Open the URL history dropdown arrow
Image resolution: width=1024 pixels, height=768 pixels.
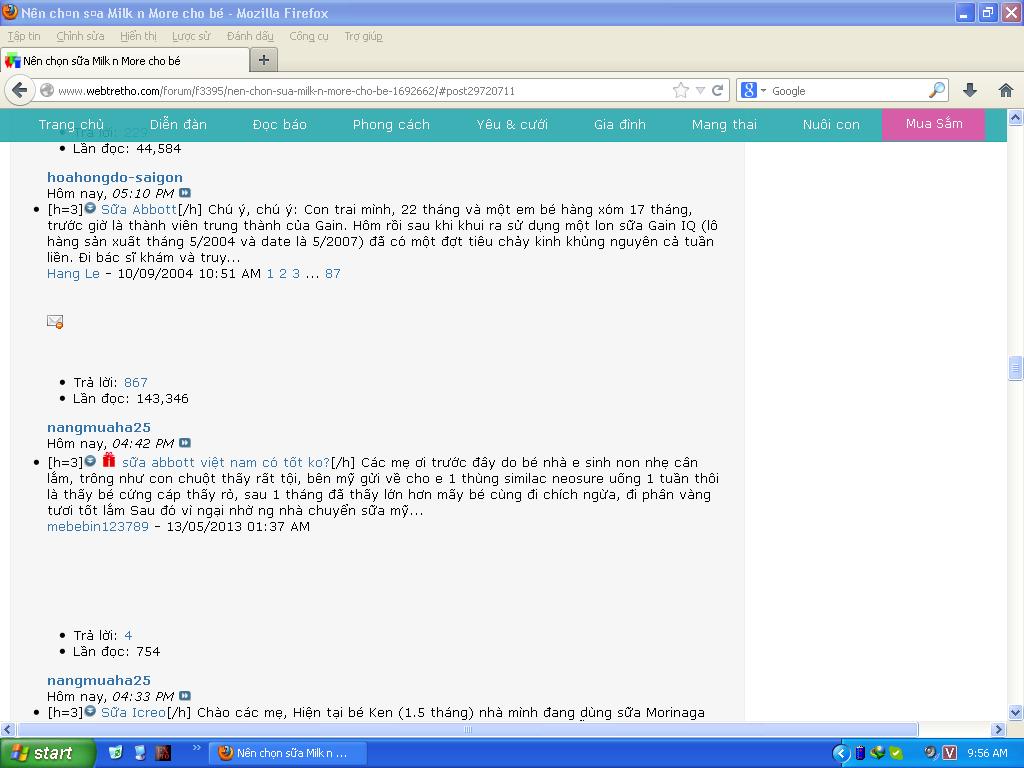(x=700, y=90)
